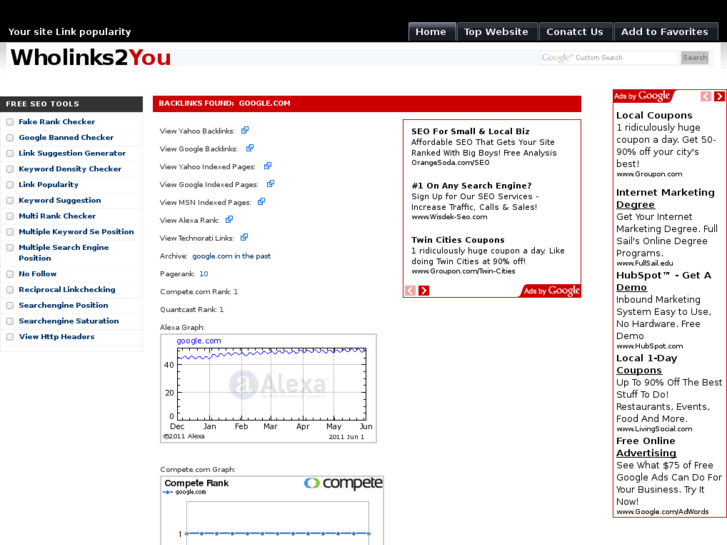Viewport: 727px width, 545px height.
Task: Click bullet beside Fake Rank Checker
Action: coord(10,122)
